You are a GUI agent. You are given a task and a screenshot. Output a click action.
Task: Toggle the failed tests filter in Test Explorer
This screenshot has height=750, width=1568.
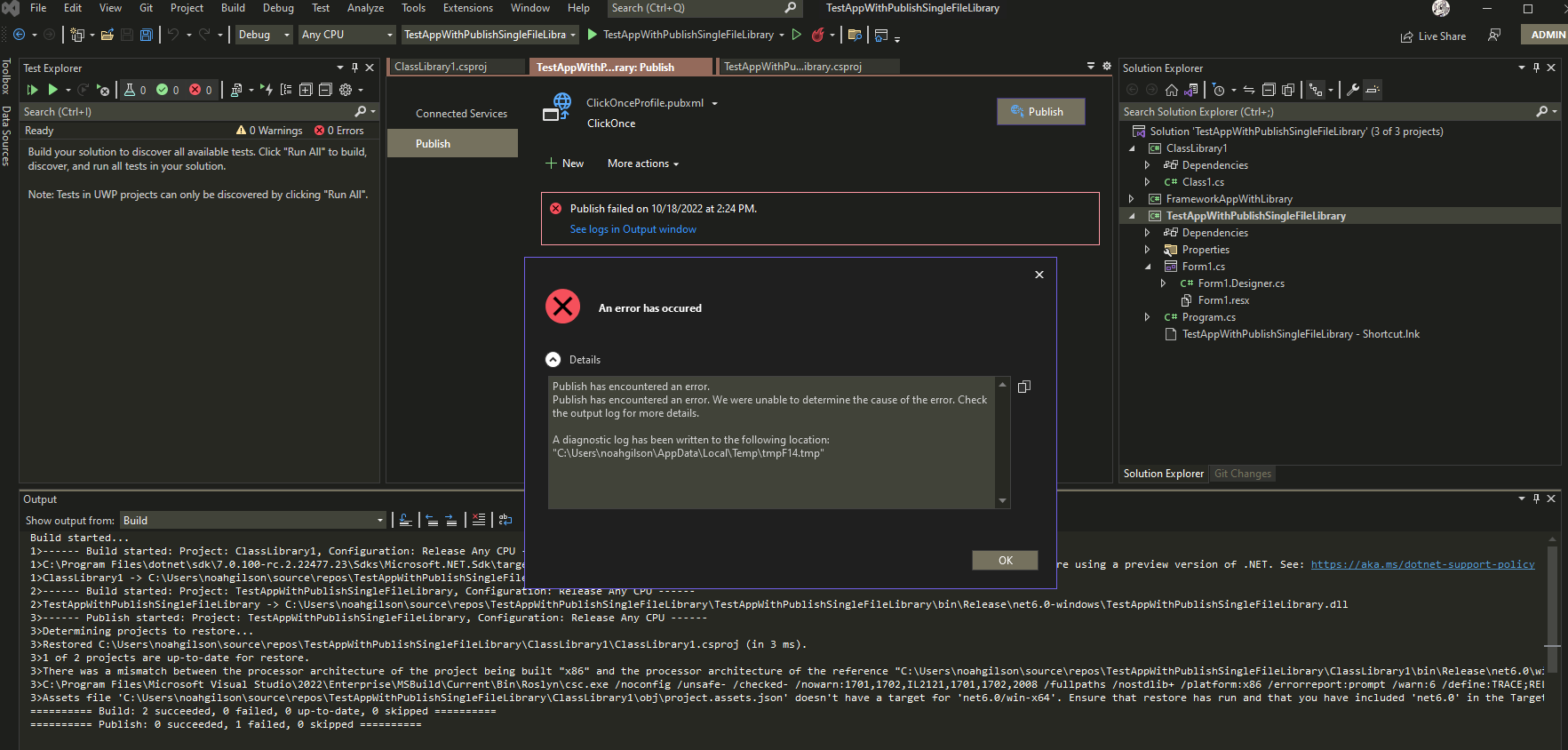coord(201,90)
